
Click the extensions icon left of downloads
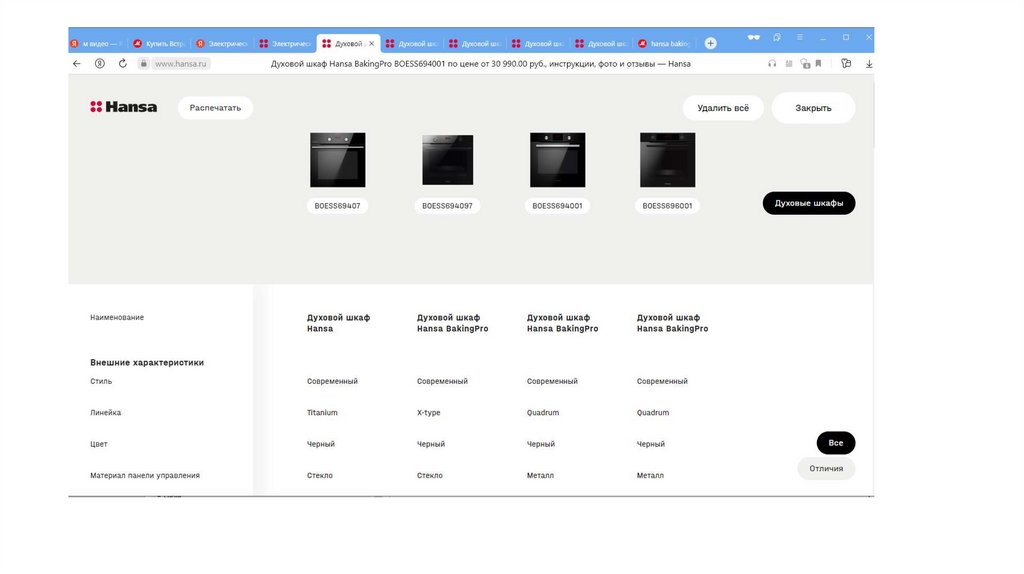846,64
